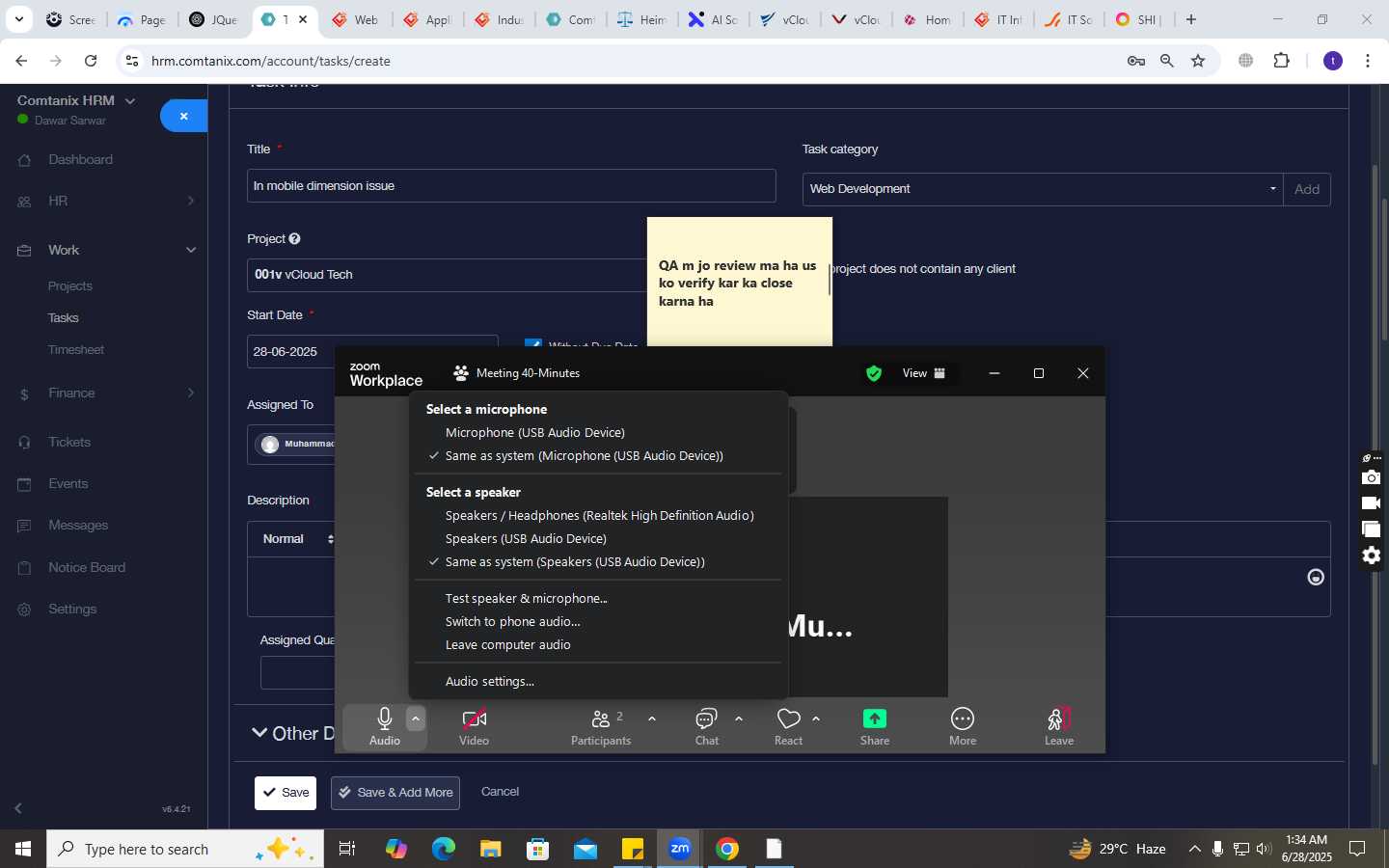Mute microphone using Zoom Audio button
This screenshot has height=868, width=1389.
pos(385,726)
